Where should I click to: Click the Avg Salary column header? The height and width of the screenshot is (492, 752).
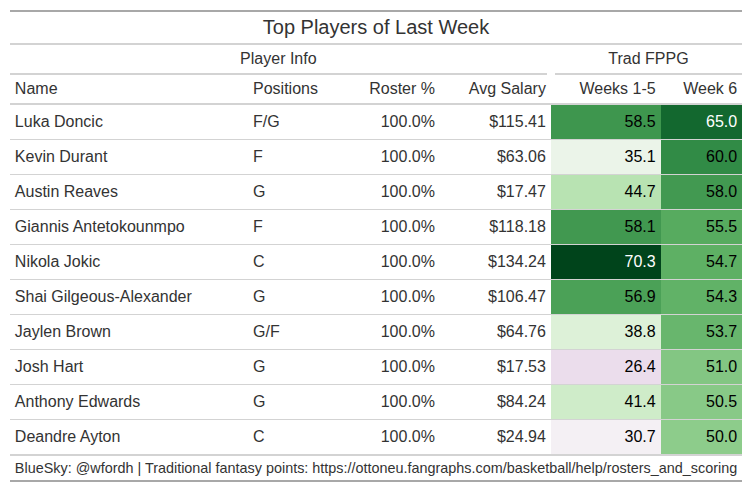[507, 88]
